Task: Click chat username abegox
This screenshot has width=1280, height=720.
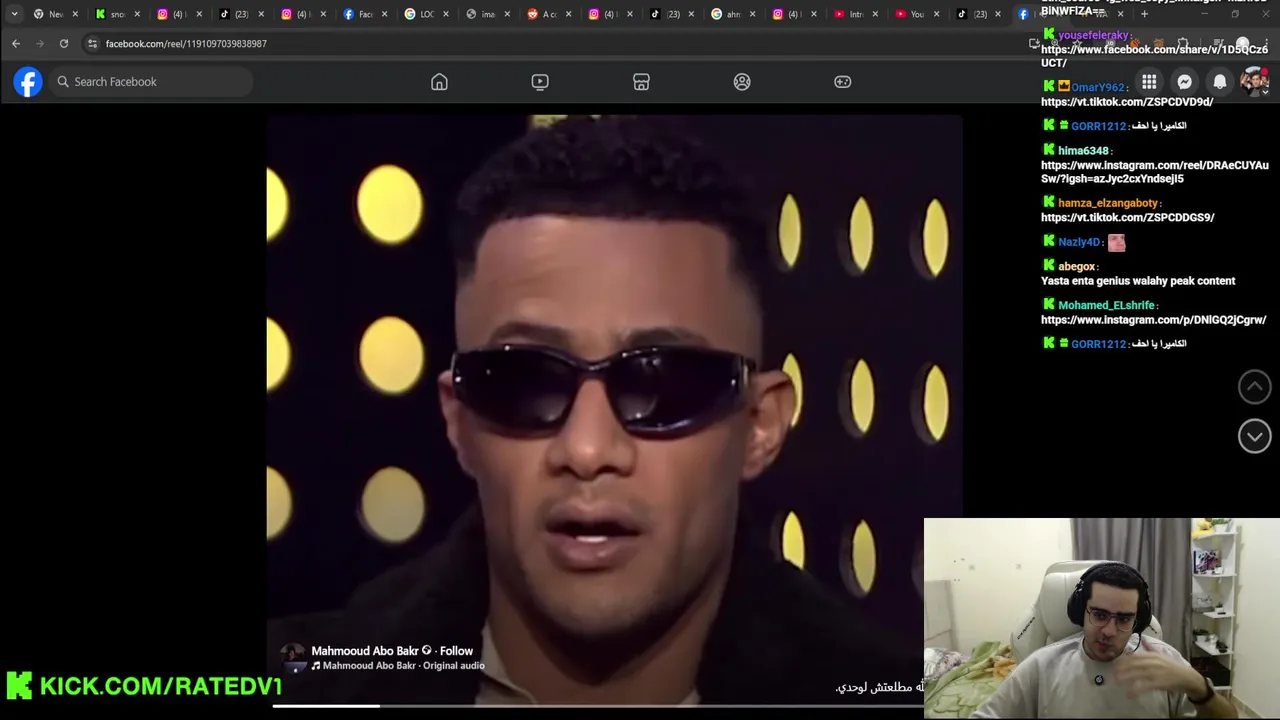Action: pos(1077,267)
